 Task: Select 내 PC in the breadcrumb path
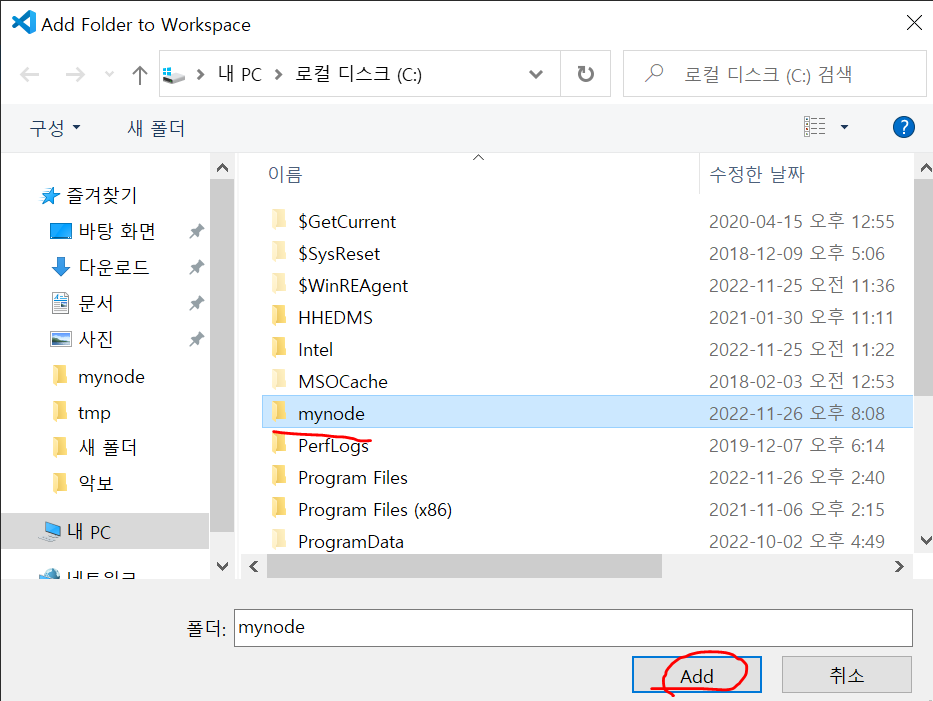pyautogui.click(x=240, y=73)
